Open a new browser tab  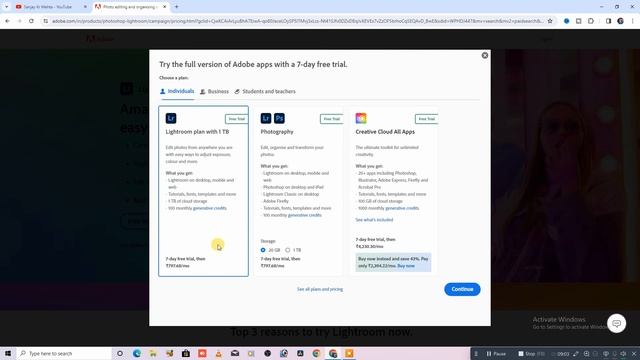[x=176, y=7]
